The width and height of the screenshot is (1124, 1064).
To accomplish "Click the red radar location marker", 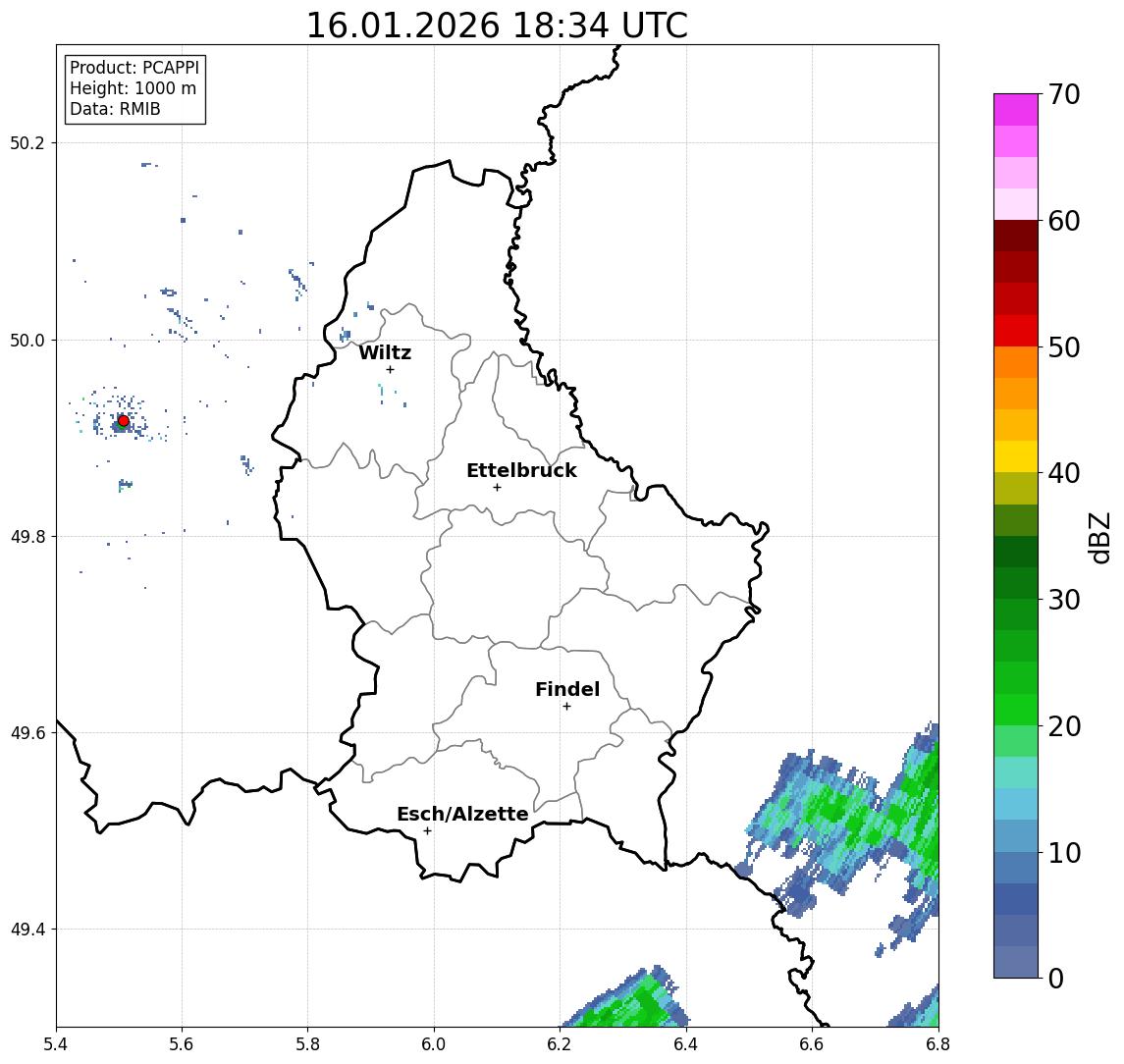I will (124, 421).
